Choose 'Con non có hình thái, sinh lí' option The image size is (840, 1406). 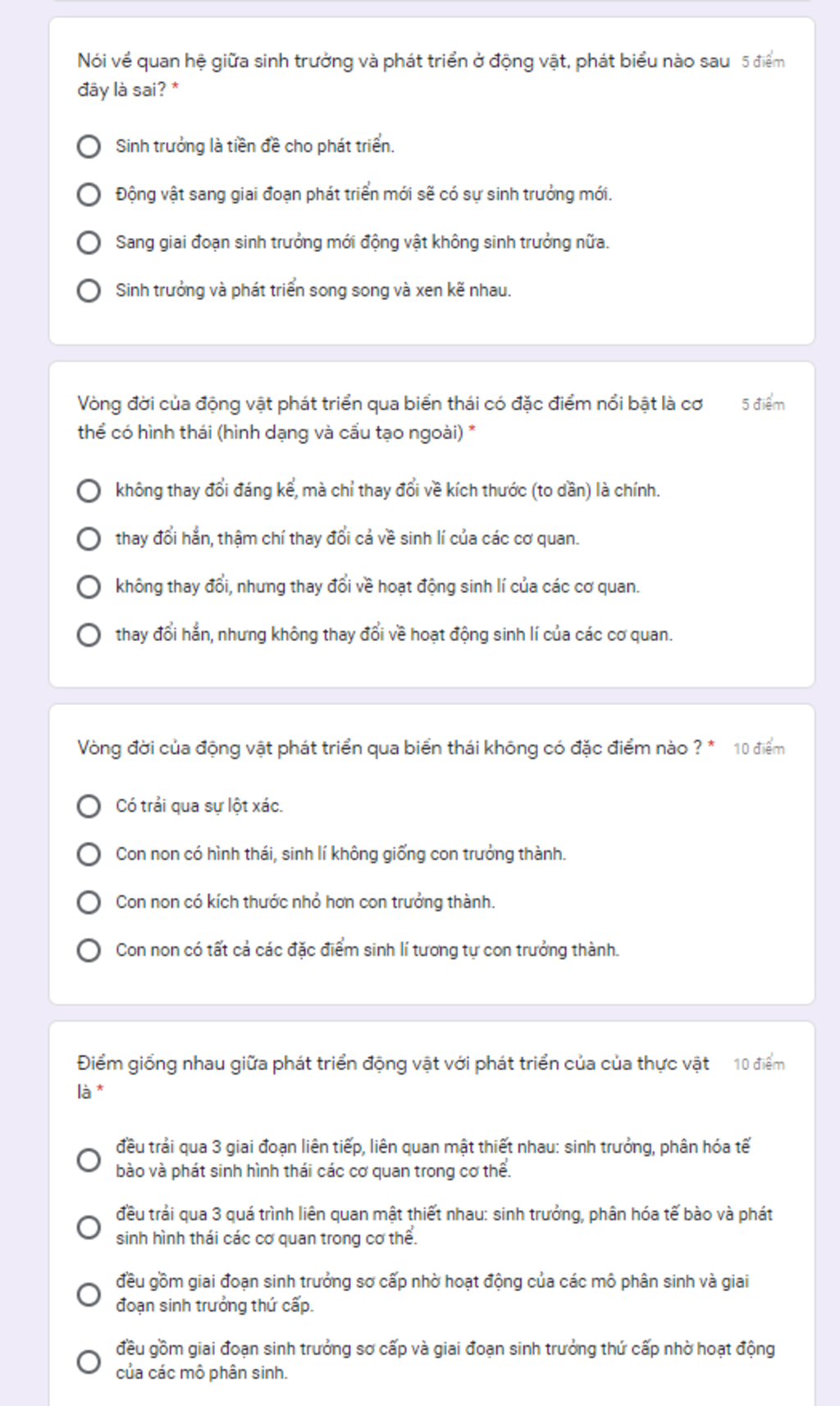click(x=89, y=854)
